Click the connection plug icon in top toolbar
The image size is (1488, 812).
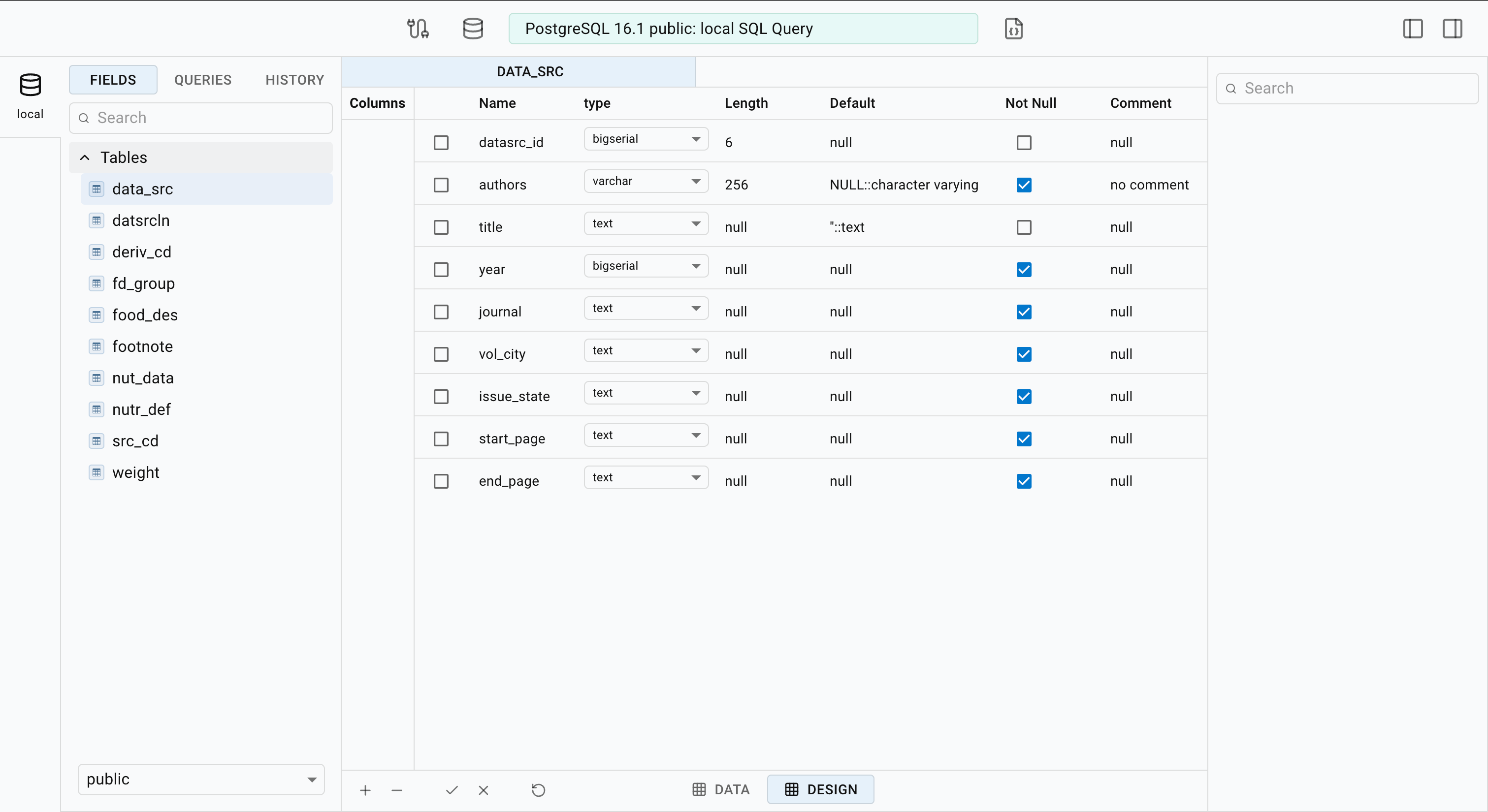(x=418, y=29)
